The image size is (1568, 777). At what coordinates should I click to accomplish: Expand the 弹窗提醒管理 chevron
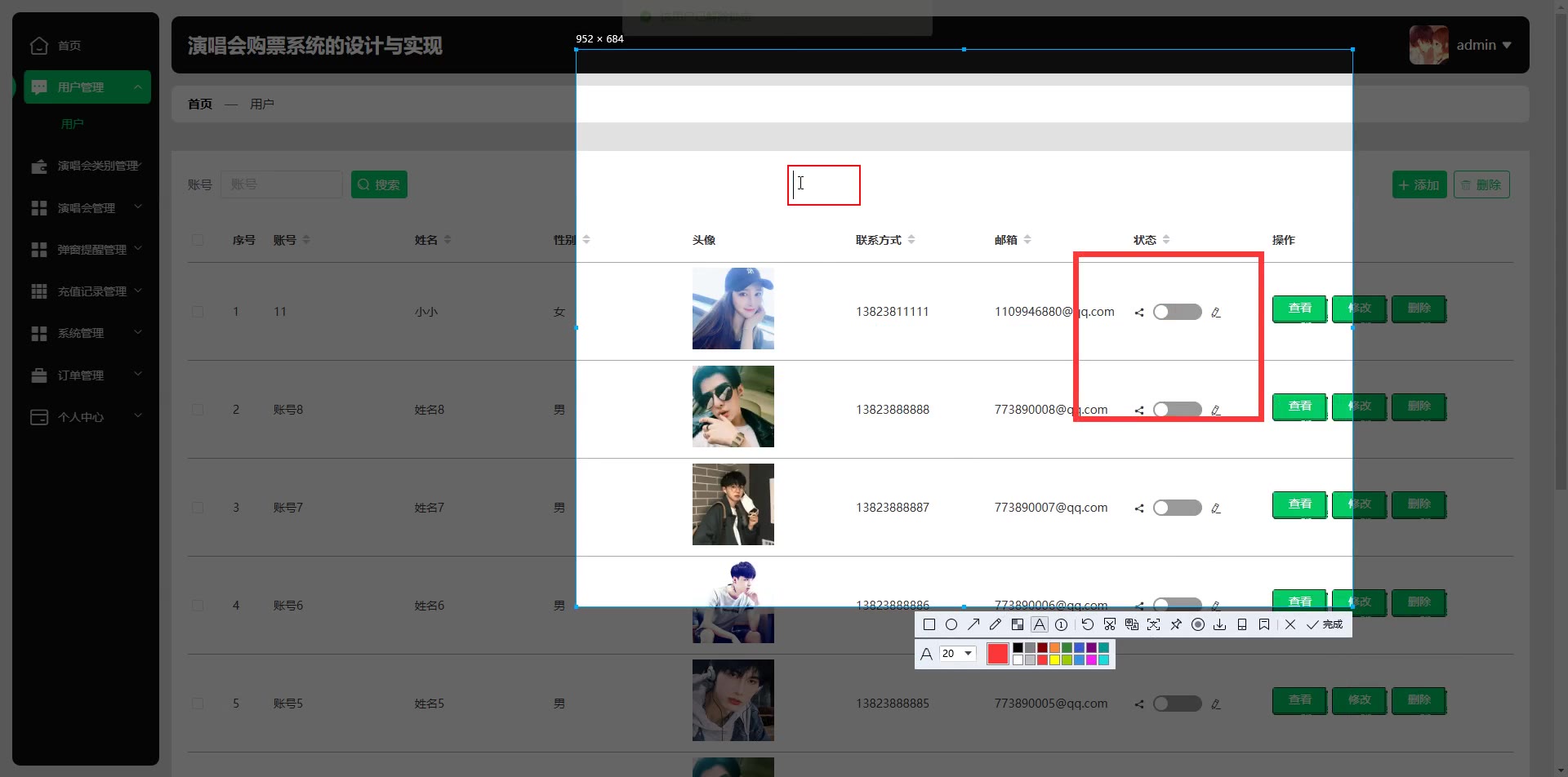click(138, 249)
